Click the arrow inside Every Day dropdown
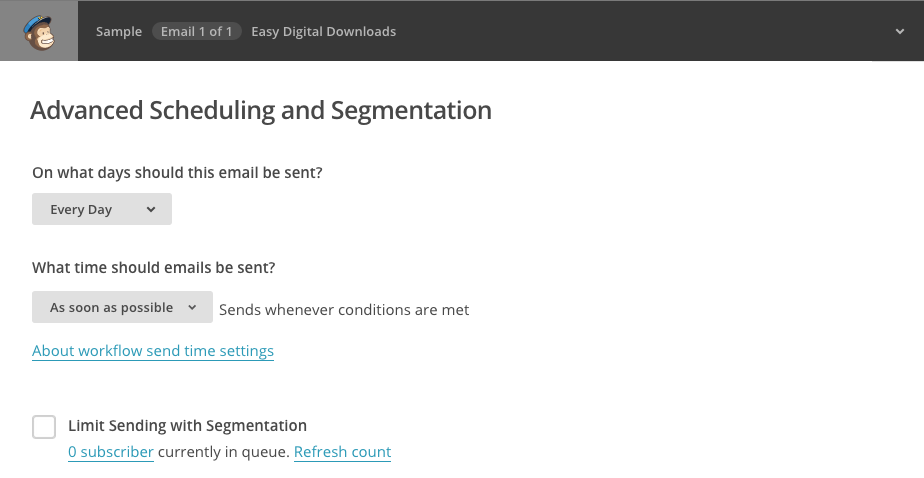 pyautogui.click(x=151, y=210)
